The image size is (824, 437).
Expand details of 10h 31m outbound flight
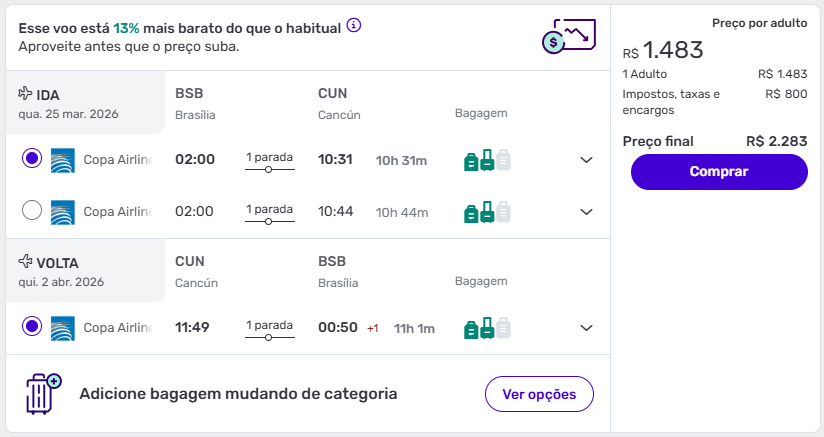pyautogui.click(x=587, y=160)
